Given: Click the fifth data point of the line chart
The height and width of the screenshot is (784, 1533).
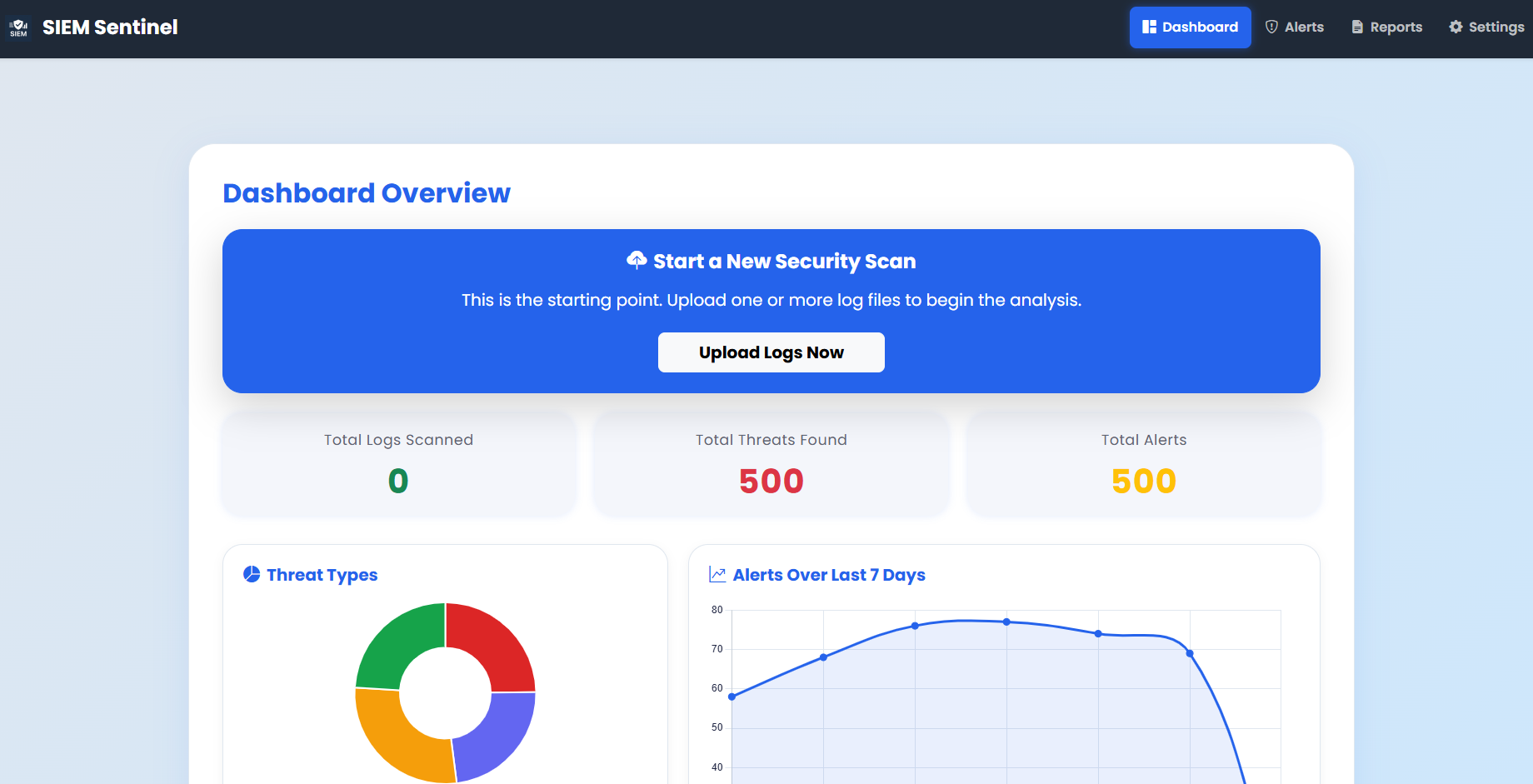Looking at the screenshot, I should 1098,634.
